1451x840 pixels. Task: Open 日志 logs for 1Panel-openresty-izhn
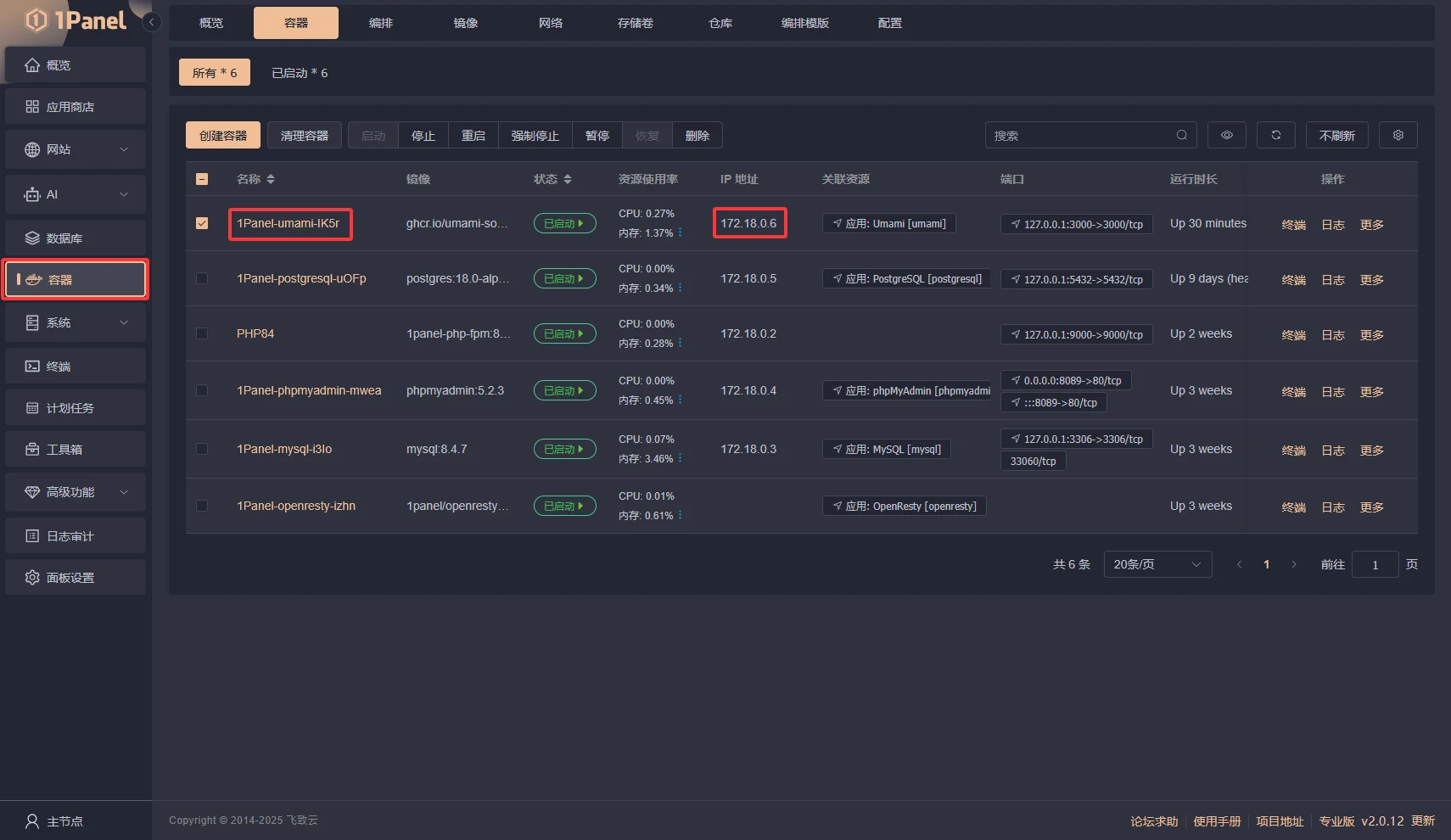tap(1332, 507)
